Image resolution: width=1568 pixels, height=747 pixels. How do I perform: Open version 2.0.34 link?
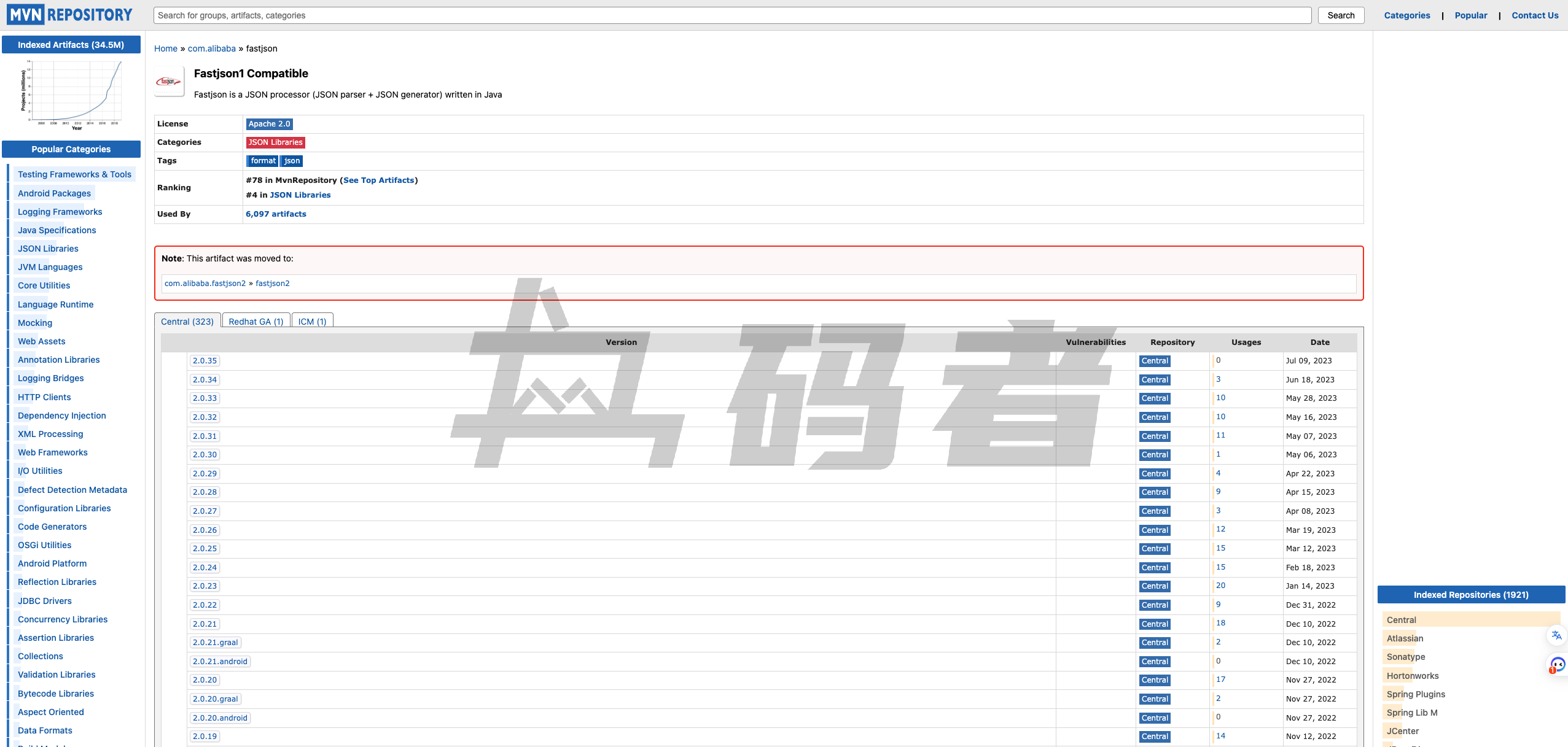pyautogui.click(x=205, y=380)
